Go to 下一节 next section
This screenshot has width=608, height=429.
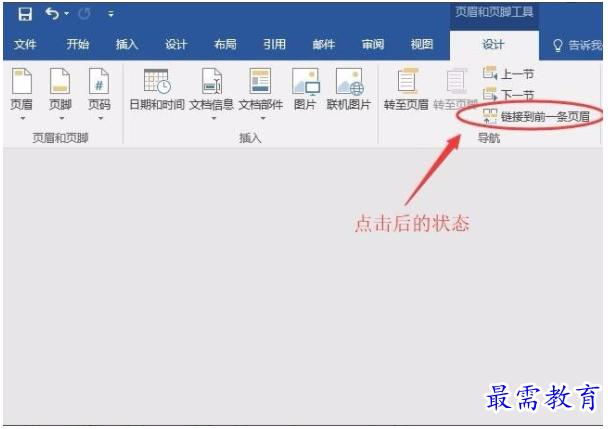508,94
